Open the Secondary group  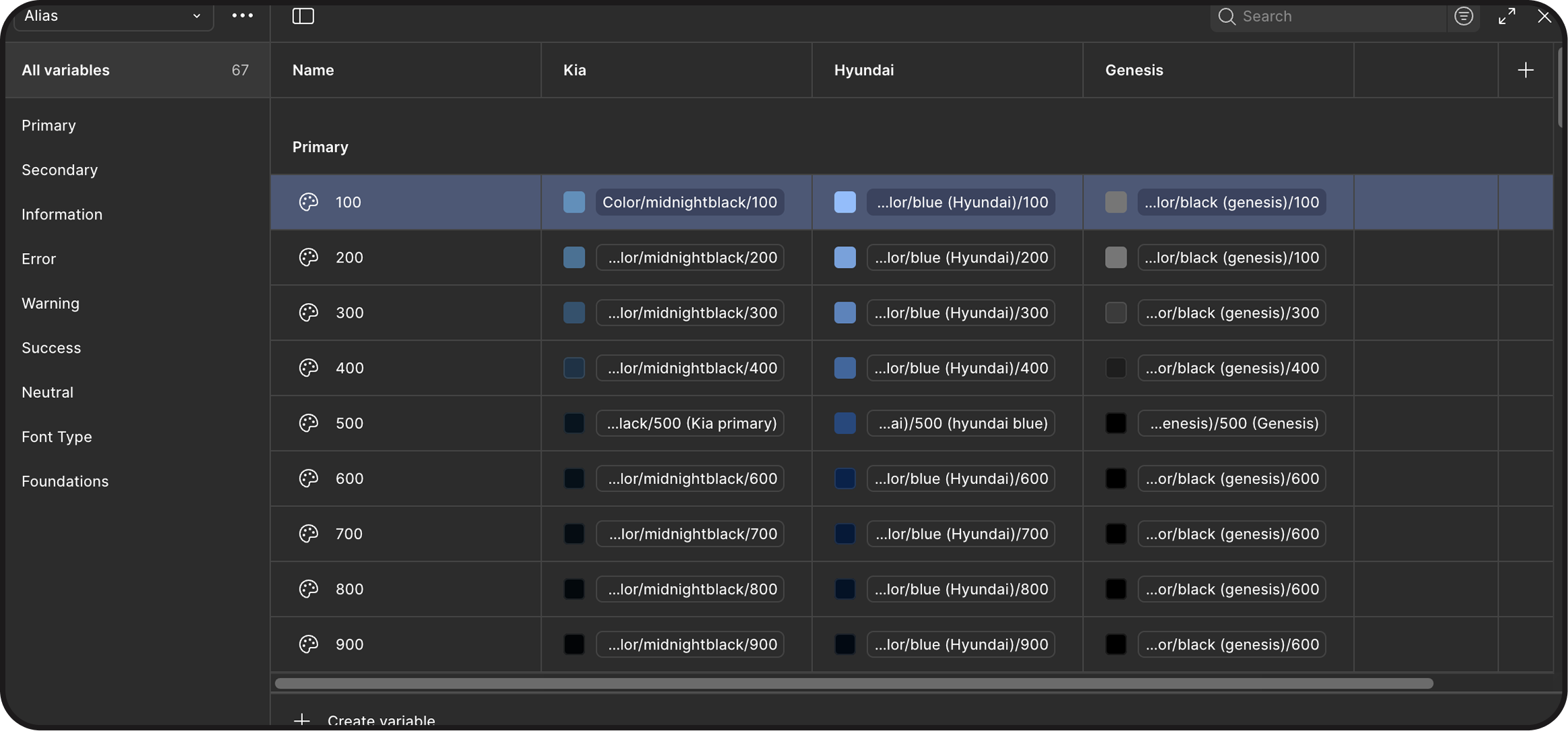(x=60, y=170)
